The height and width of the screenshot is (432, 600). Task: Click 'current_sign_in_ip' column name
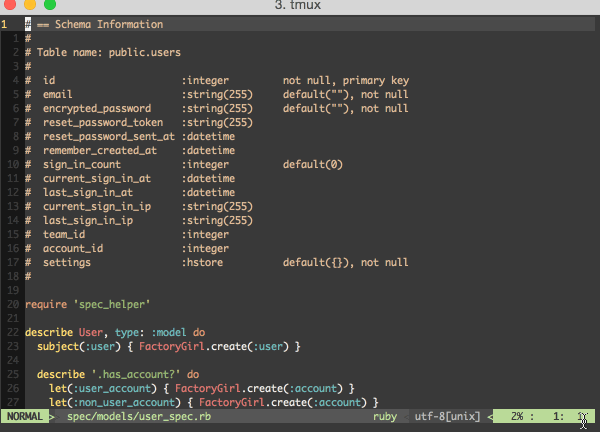97,207
